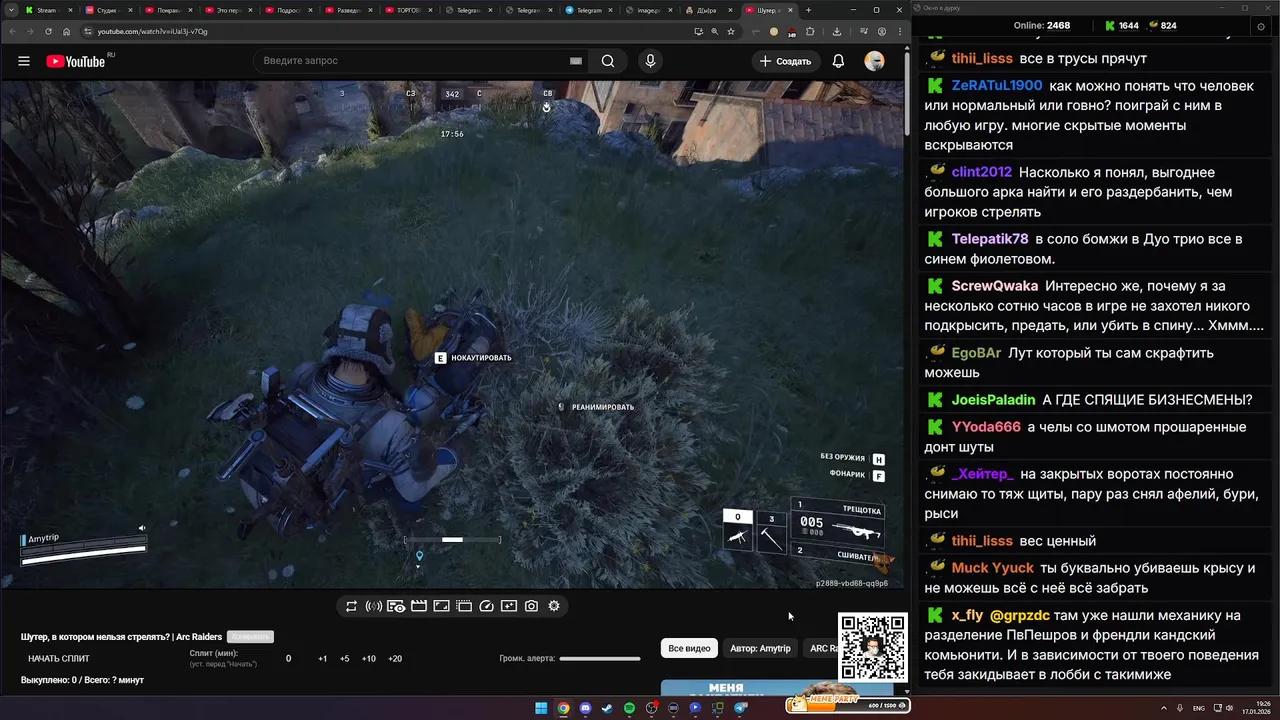Viewport: 1280px width, 720px height.
Task: Open the gear settings icon in player toolbar
Action: [554, 606]
